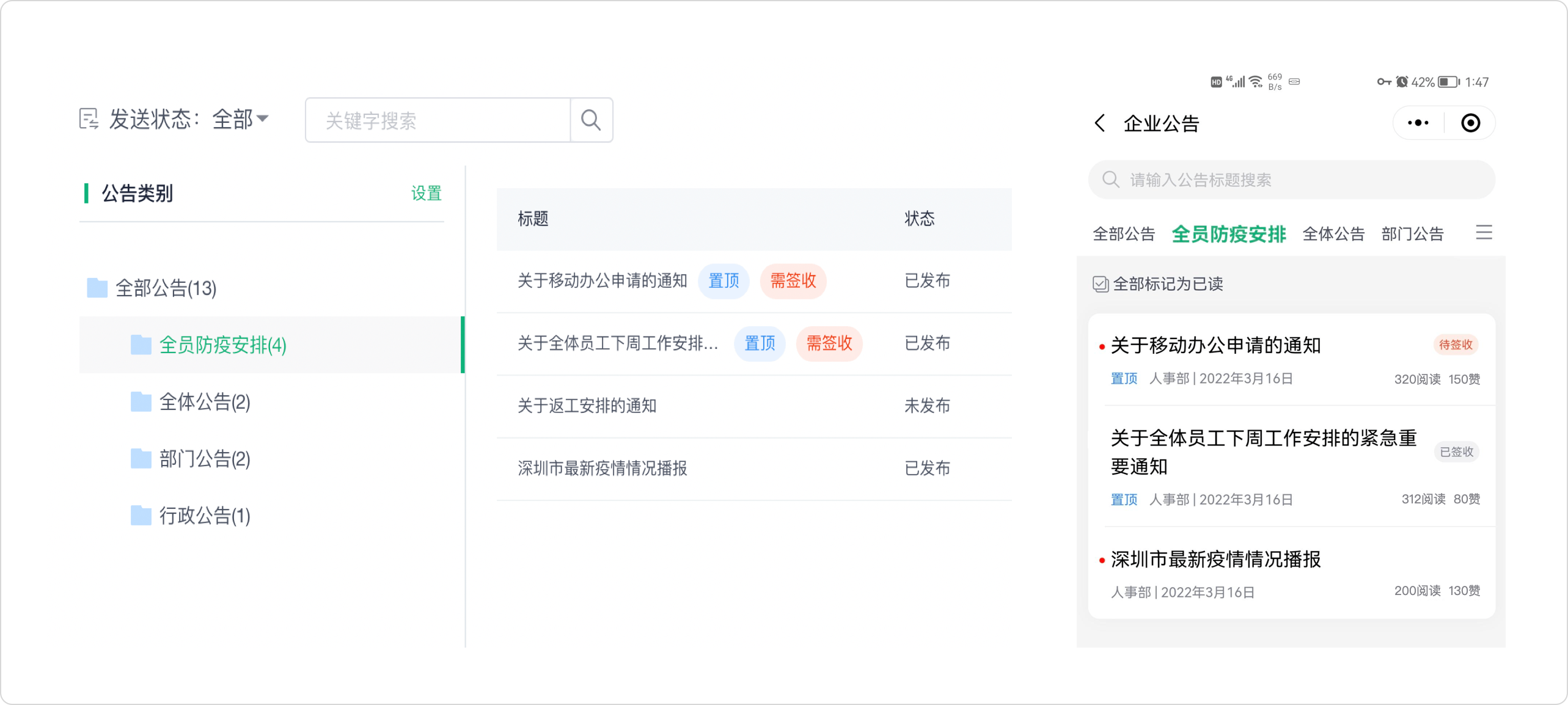Click 需签收 tag on 关于全体员工下周工作安排 row
Image resolution: width=1568 pixels, height=705 pixels.
point(829,343)
